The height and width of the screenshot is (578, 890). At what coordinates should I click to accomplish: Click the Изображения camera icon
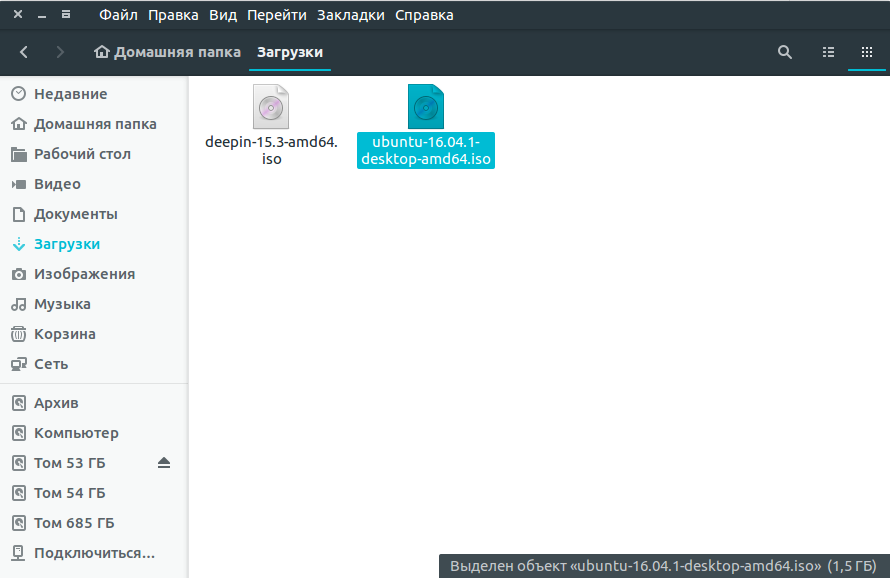pos(19,274)
